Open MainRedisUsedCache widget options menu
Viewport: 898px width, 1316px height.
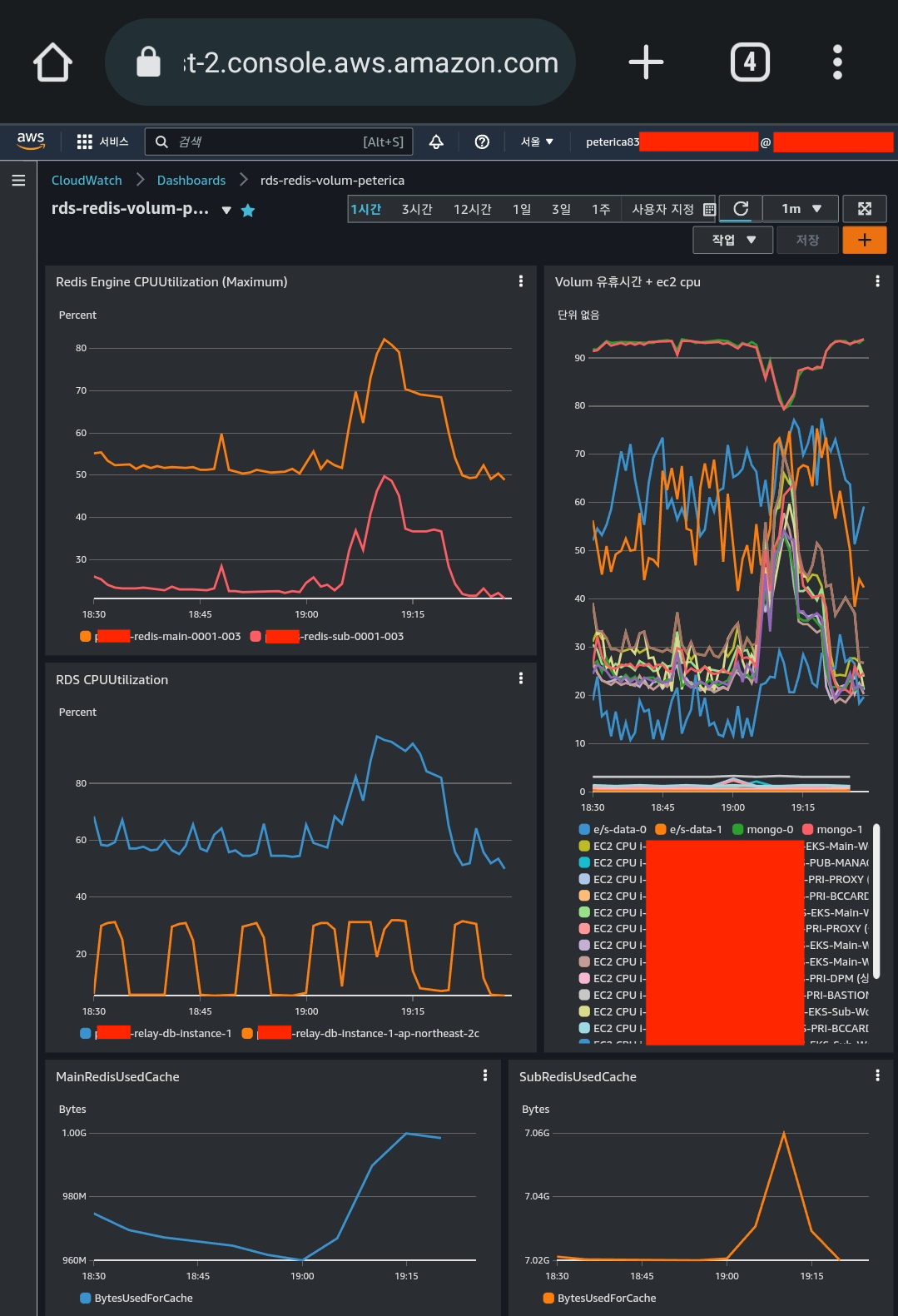[x=485, y=1075]
